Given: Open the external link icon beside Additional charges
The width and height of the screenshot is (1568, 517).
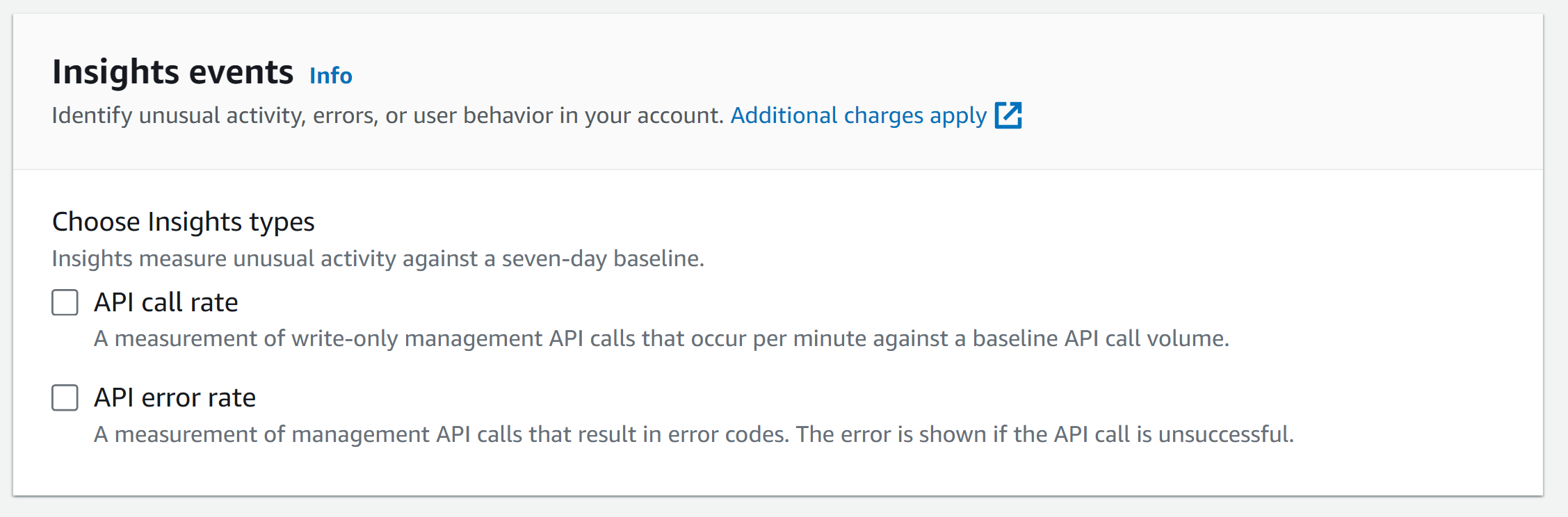Looking at the screenshot, I should pyautogui.click(x=1008, y=115).
